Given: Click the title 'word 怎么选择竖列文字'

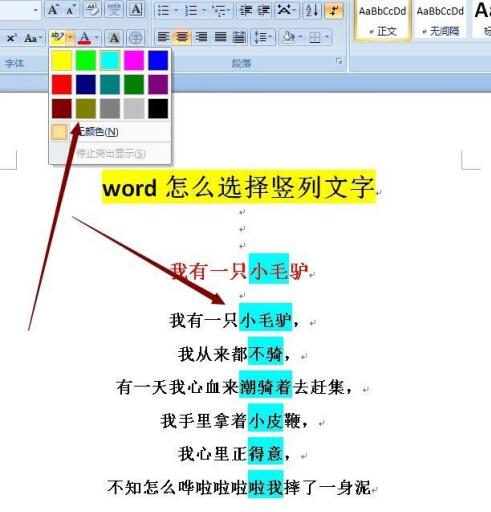Looking at the screenshot, I should click(x=239, y=187).
